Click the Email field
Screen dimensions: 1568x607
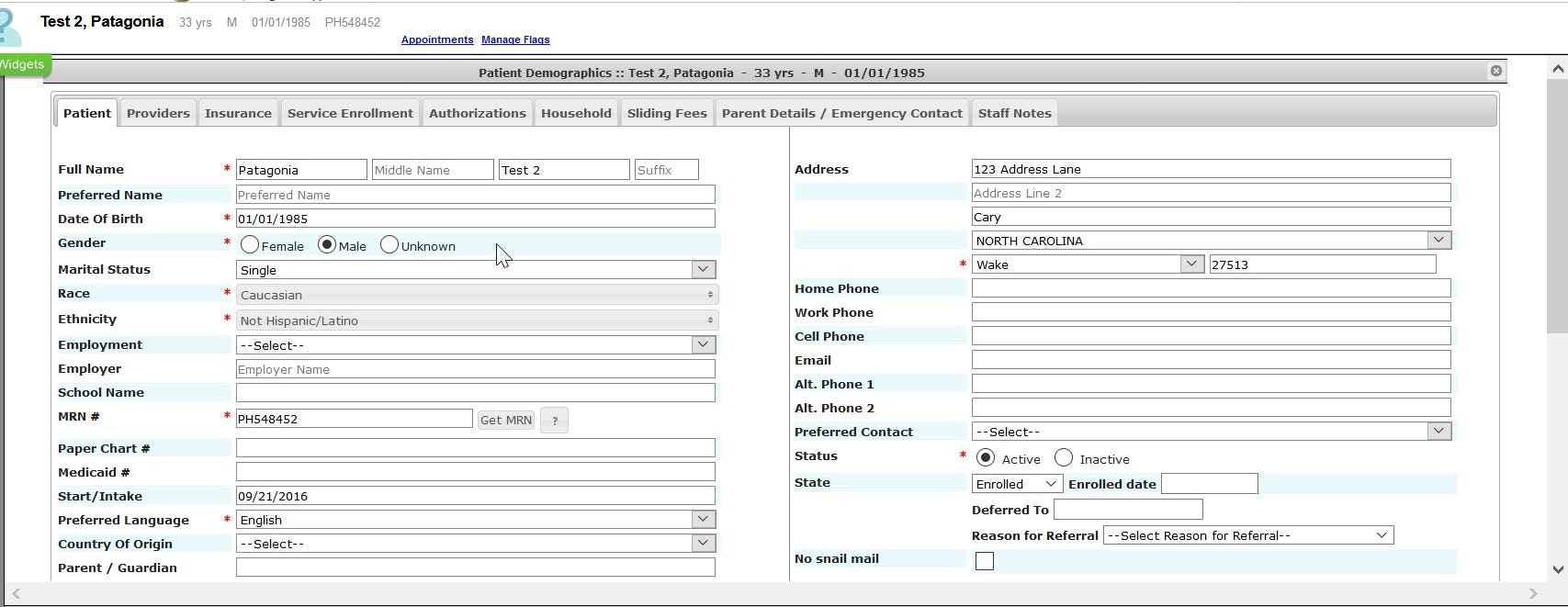click(1212, 360)
